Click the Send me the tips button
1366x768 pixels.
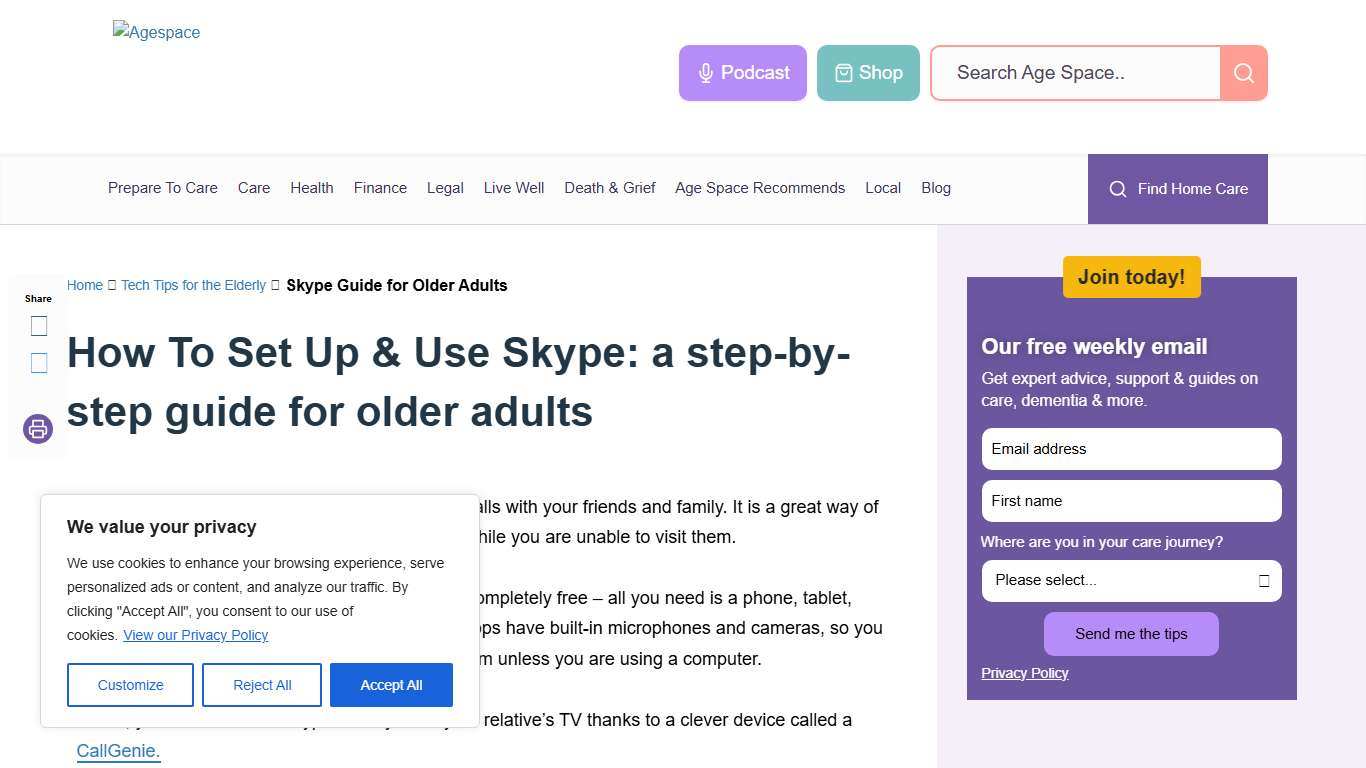tap(1131, 633)
